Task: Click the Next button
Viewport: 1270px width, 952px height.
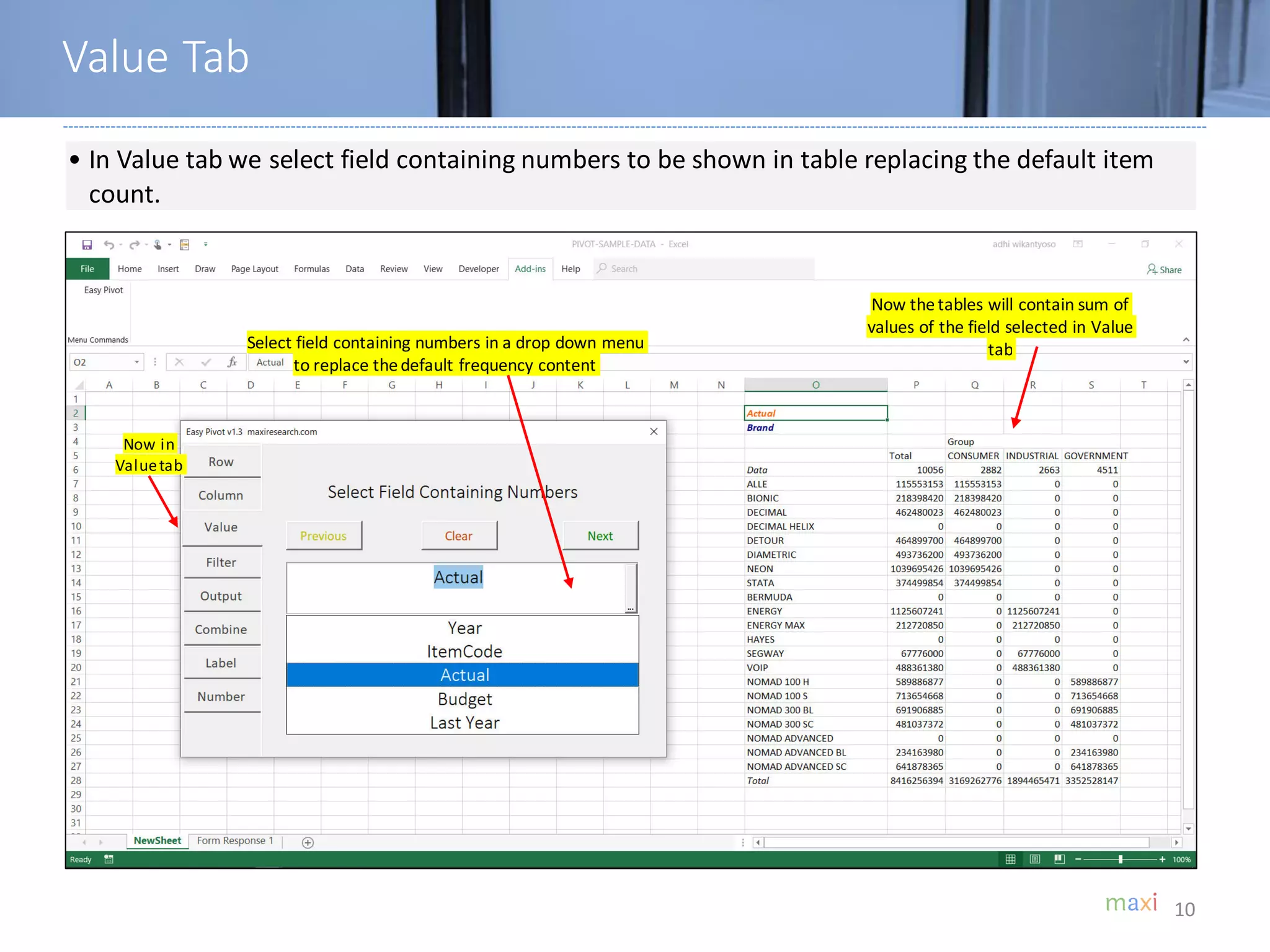Action: click(x=600, y=536)
